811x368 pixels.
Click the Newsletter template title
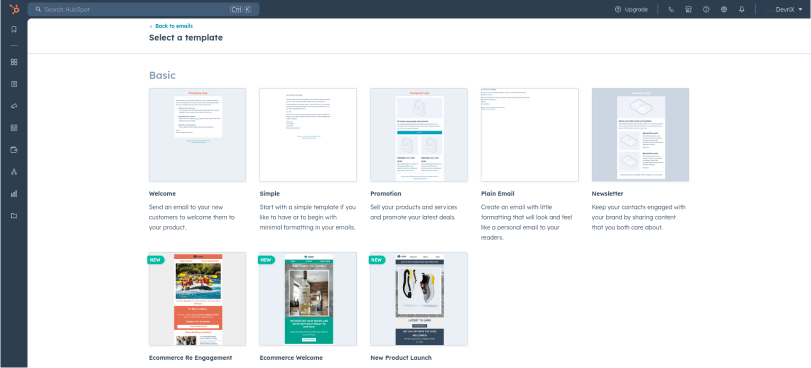[607, 194]
